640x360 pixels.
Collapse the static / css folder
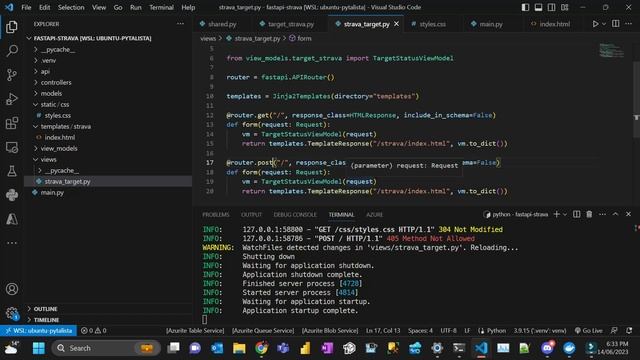55,104
